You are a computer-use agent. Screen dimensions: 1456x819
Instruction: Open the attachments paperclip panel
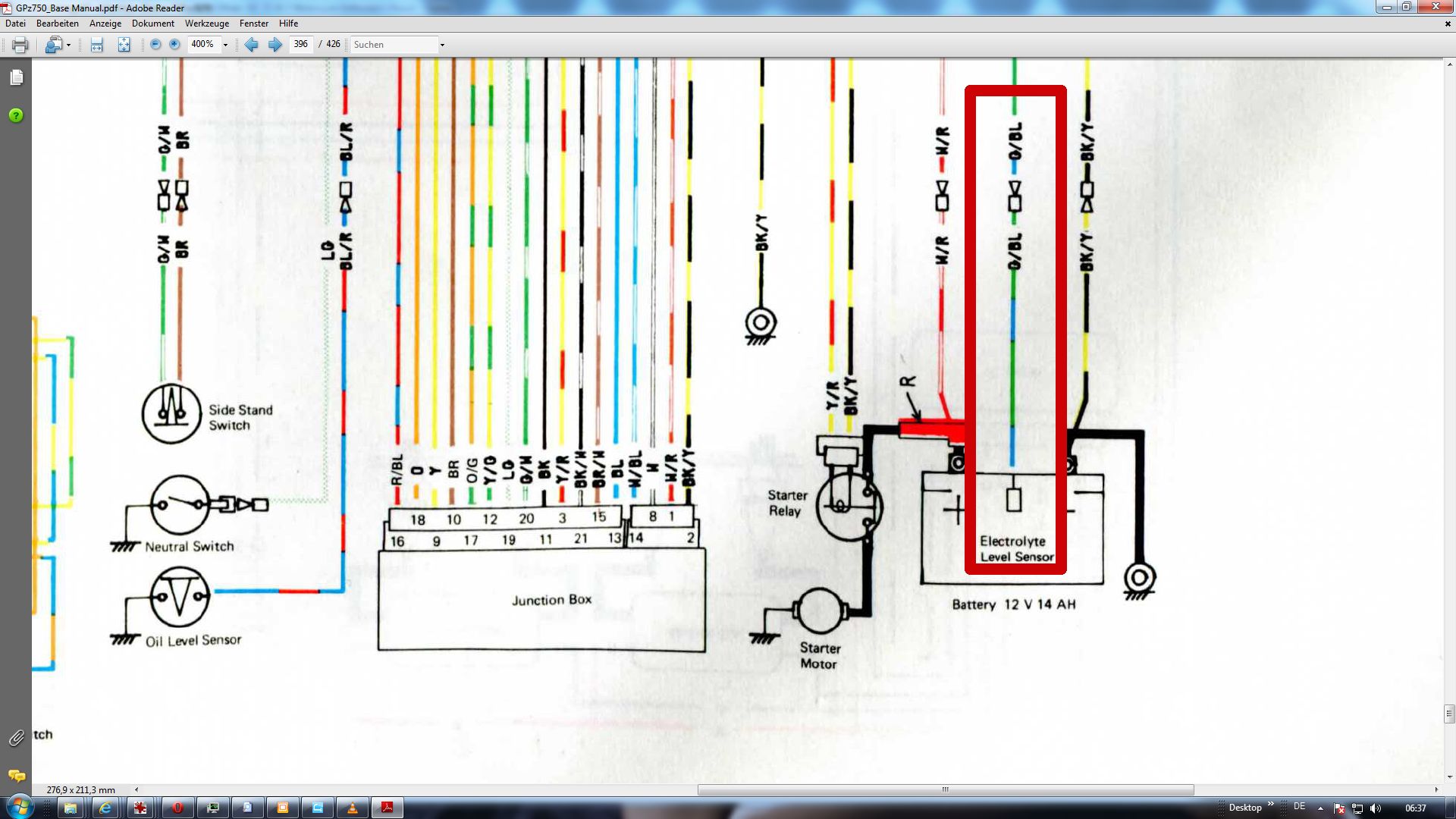16,738
